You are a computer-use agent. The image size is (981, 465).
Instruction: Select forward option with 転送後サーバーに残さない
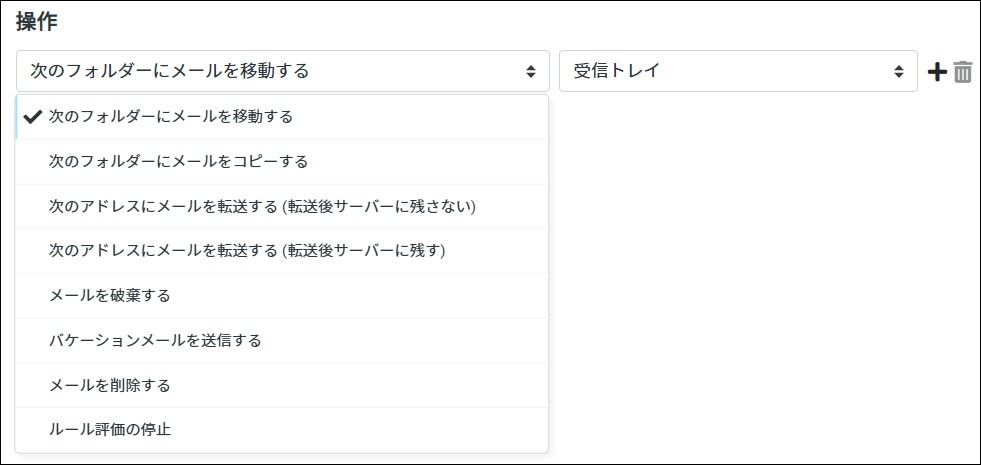[262, 206]
